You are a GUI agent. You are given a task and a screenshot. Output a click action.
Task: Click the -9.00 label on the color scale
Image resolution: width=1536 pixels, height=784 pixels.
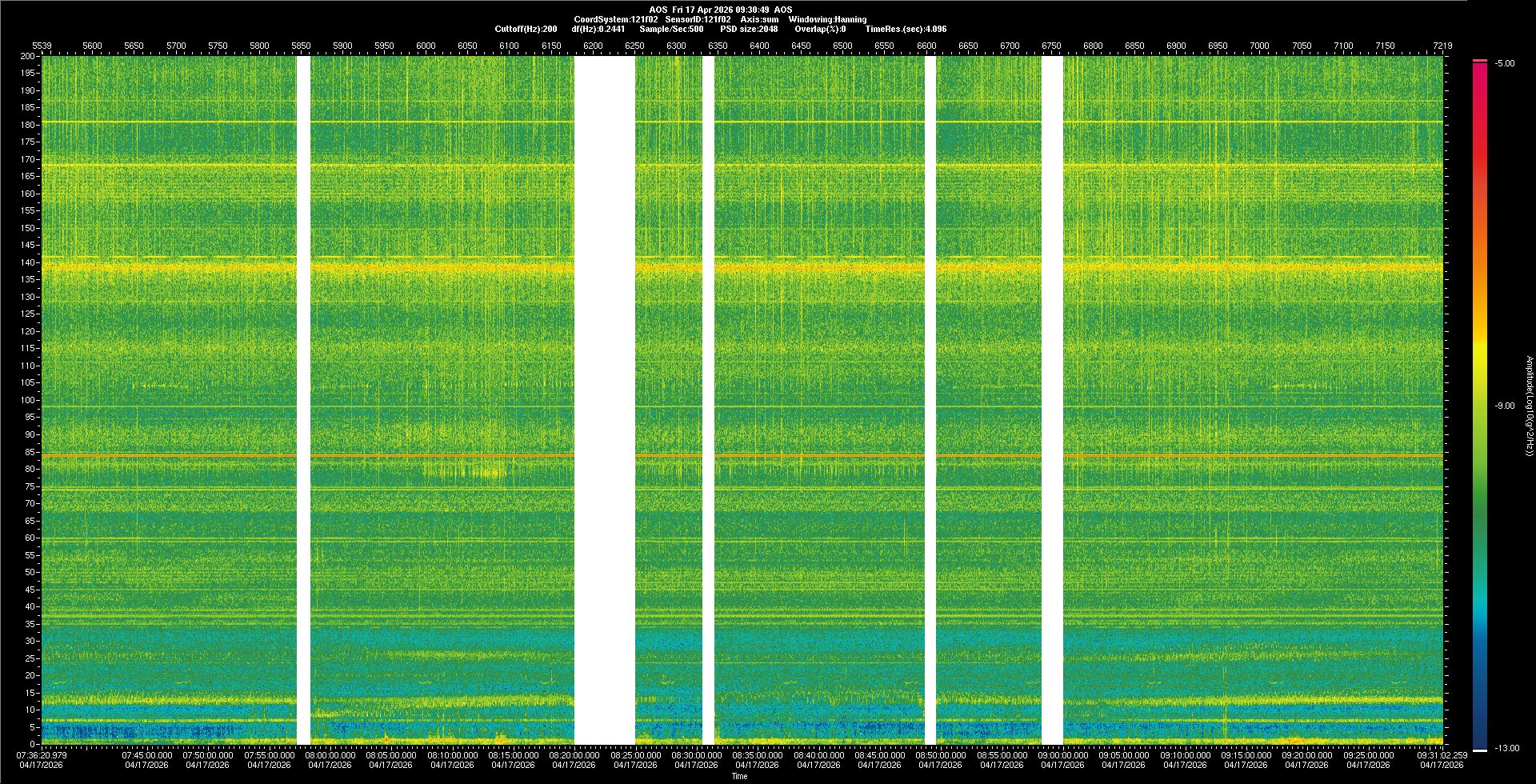[1505, 406]
